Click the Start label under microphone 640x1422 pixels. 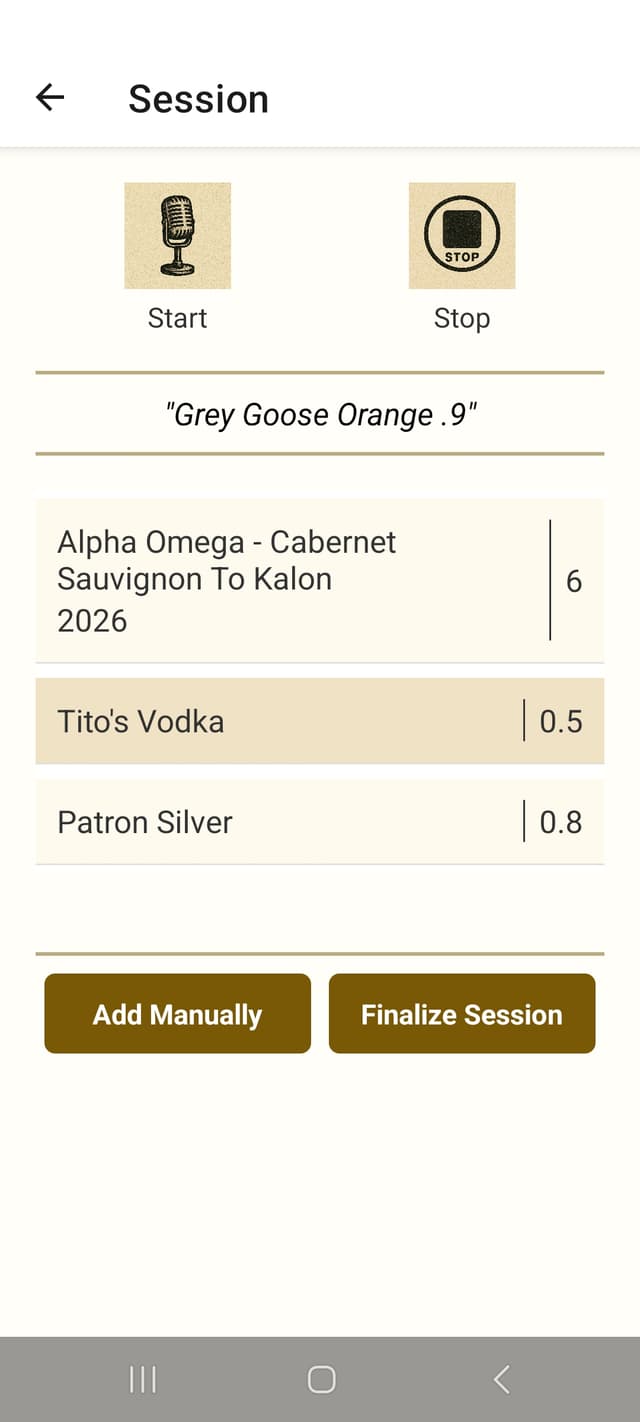coord(177,318)
